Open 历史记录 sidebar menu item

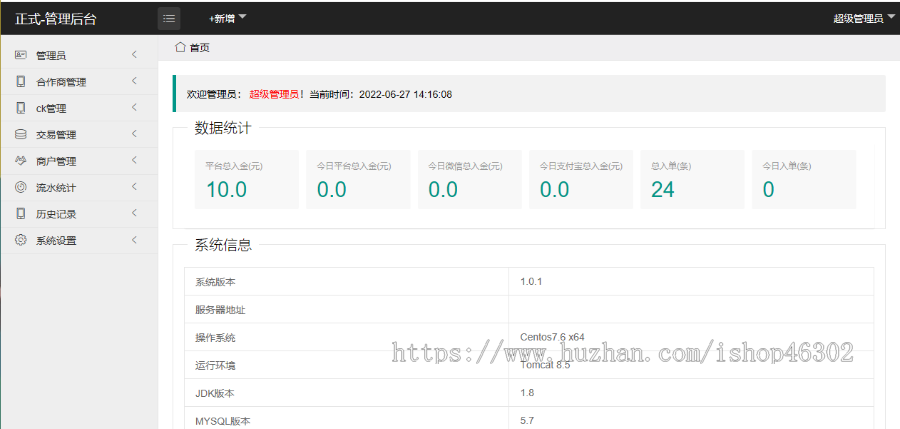(79, 214)
